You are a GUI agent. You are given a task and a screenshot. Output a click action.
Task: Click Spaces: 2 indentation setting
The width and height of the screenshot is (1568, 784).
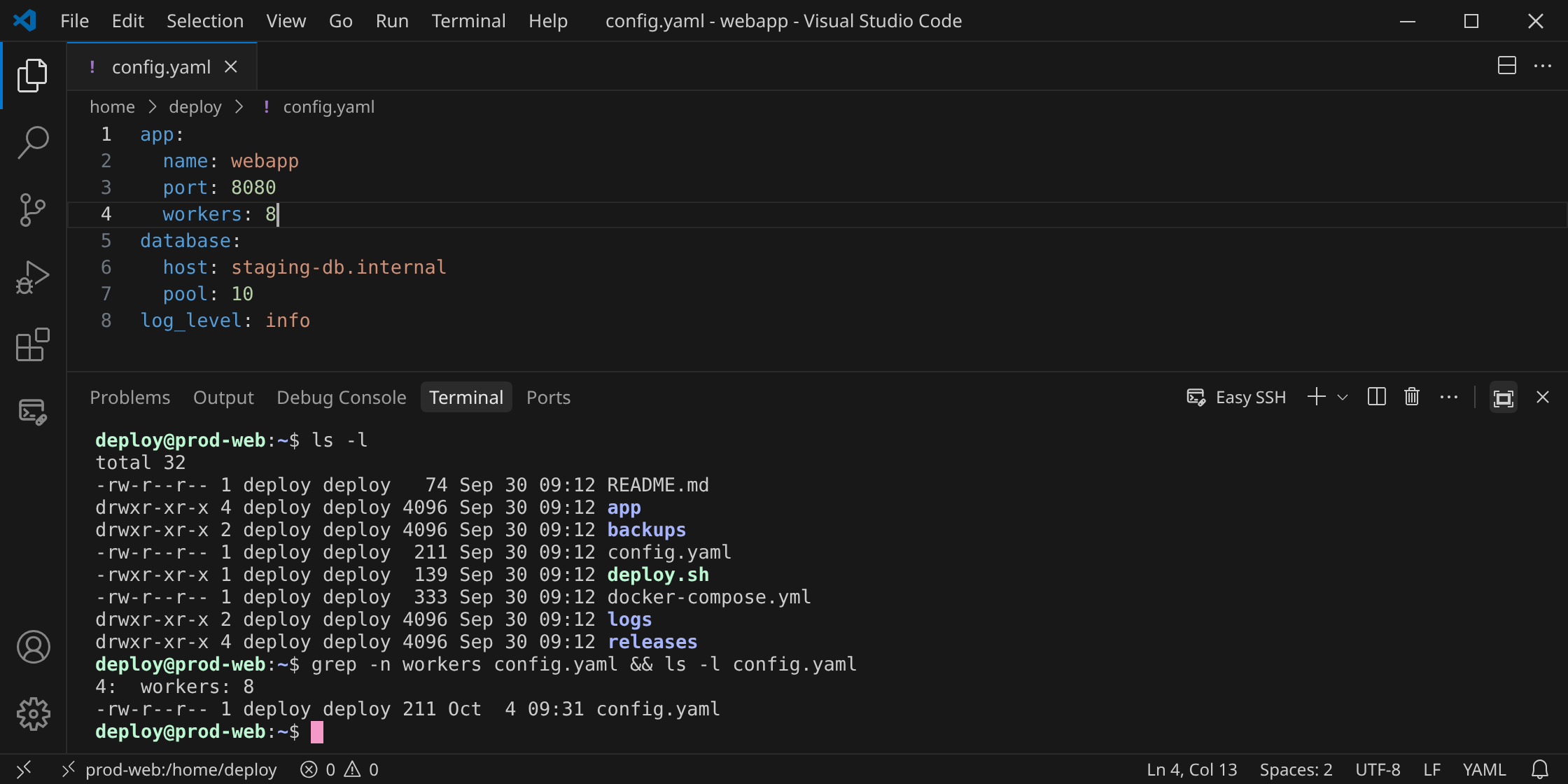(x=1296, y=769)
